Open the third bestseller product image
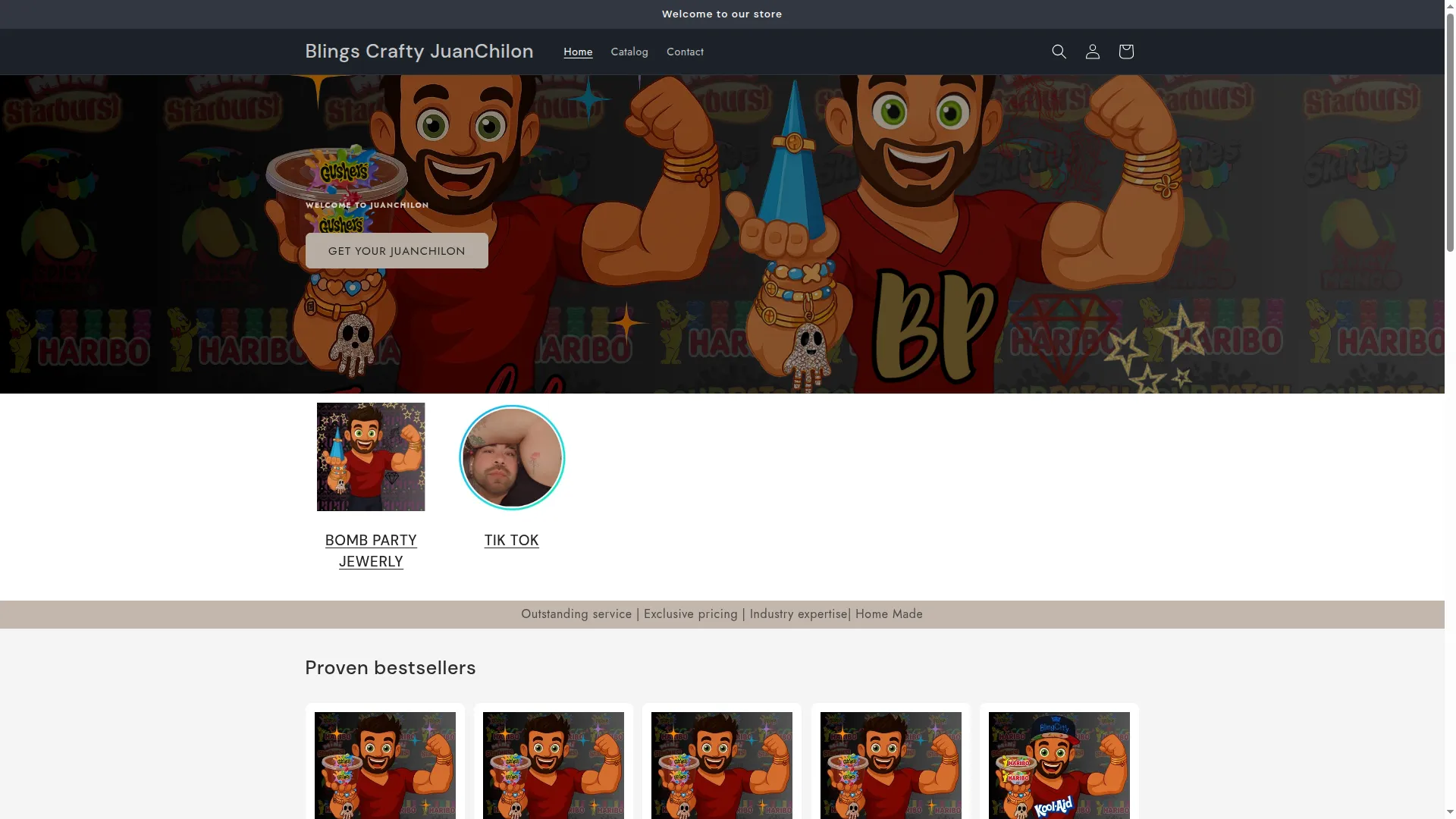1456x819 pixels. (x=722, y=765)
